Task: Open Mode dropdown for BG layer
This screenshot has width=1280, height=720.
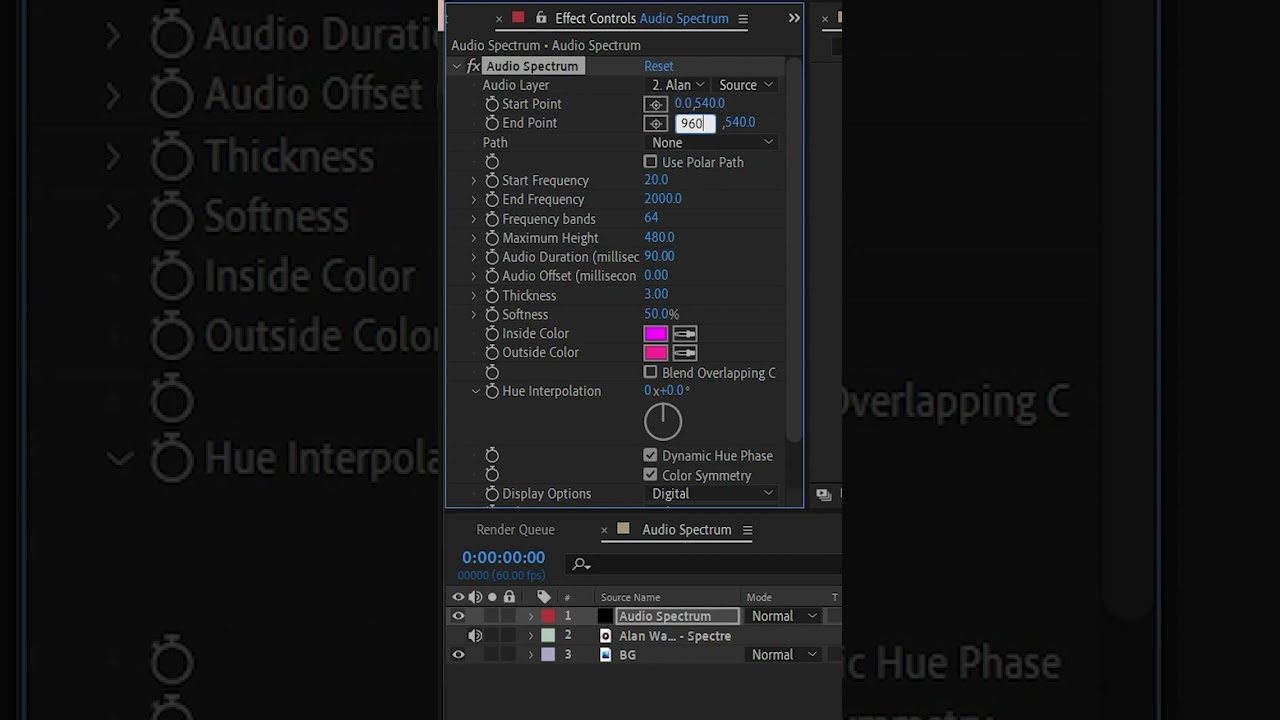Action: [x=784, y=655]
